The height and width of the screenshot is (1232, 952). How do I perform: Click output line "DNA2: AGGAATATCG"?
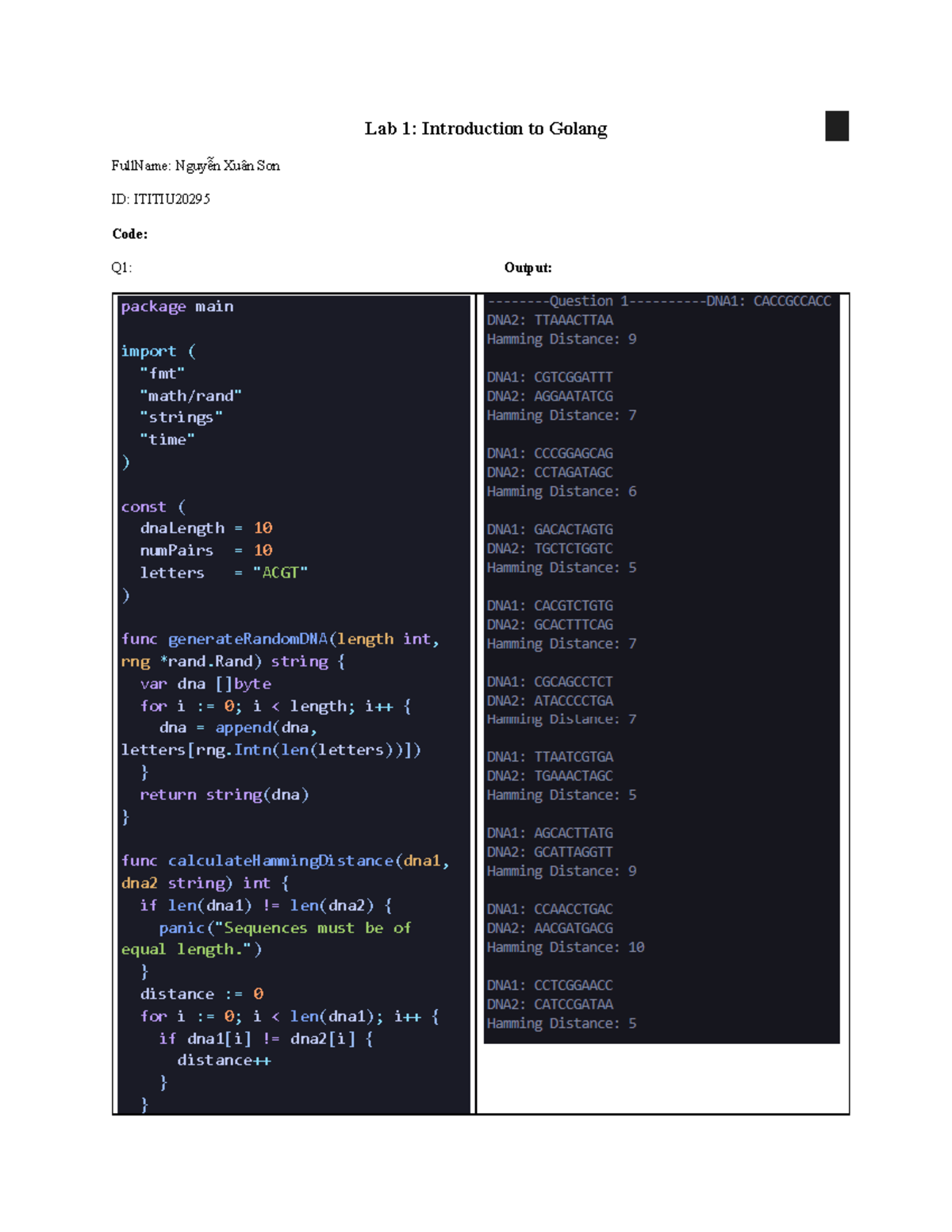(550, 397)
